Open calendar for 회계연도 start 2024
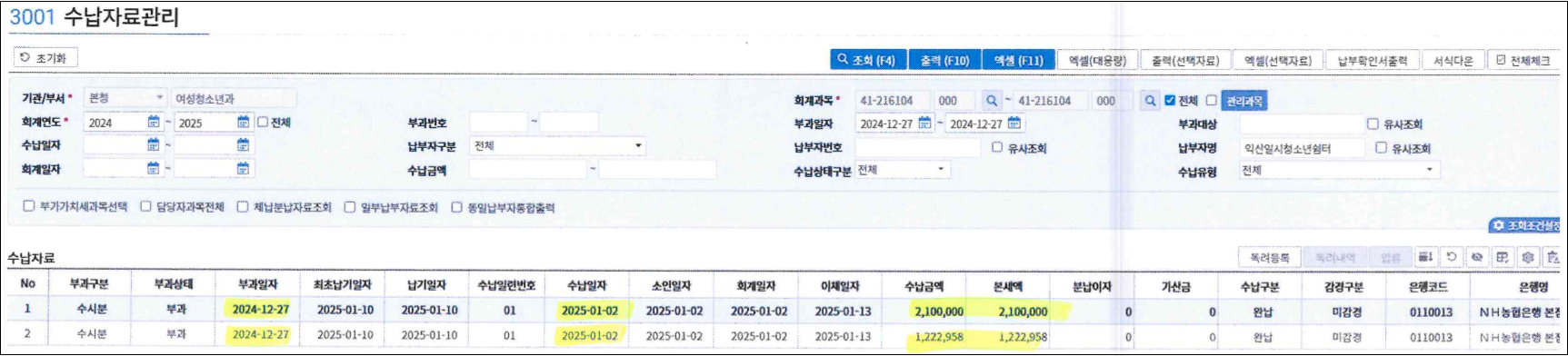The height and width of the screenshot is (356, 1568). coord(154,122)
